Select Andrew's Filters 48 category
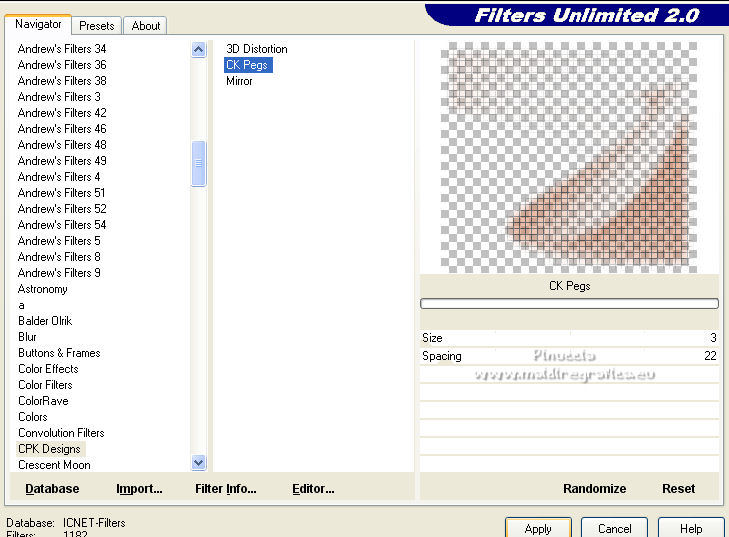729x537 pixels. (62, 145)
